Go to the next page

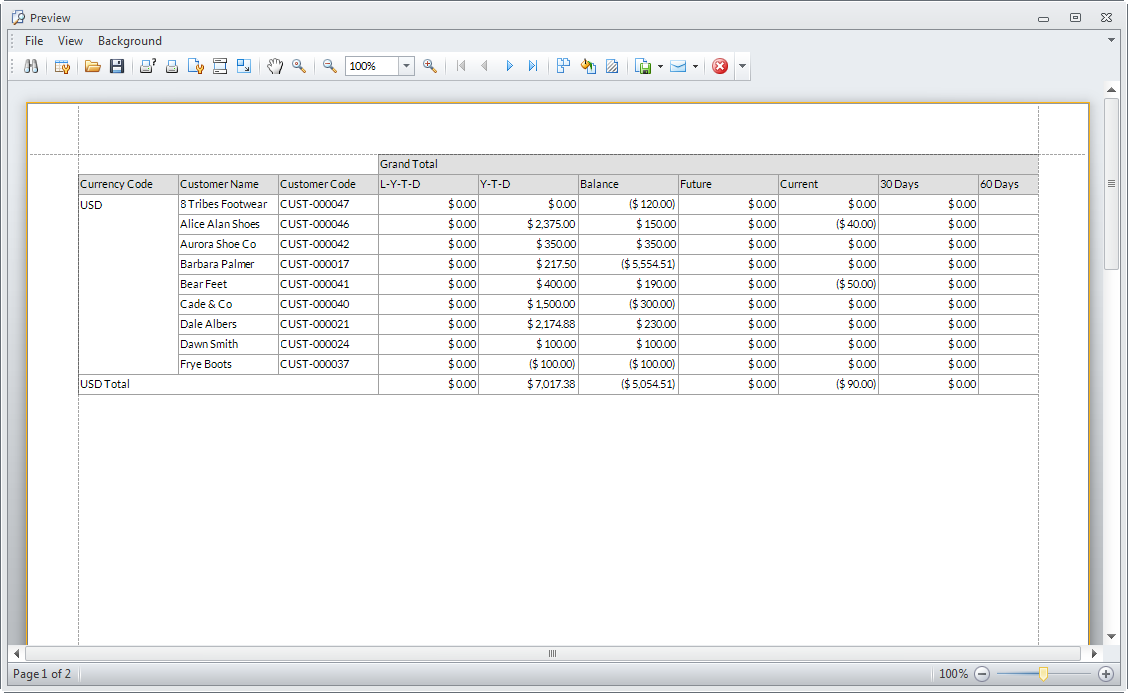[509, 66]
